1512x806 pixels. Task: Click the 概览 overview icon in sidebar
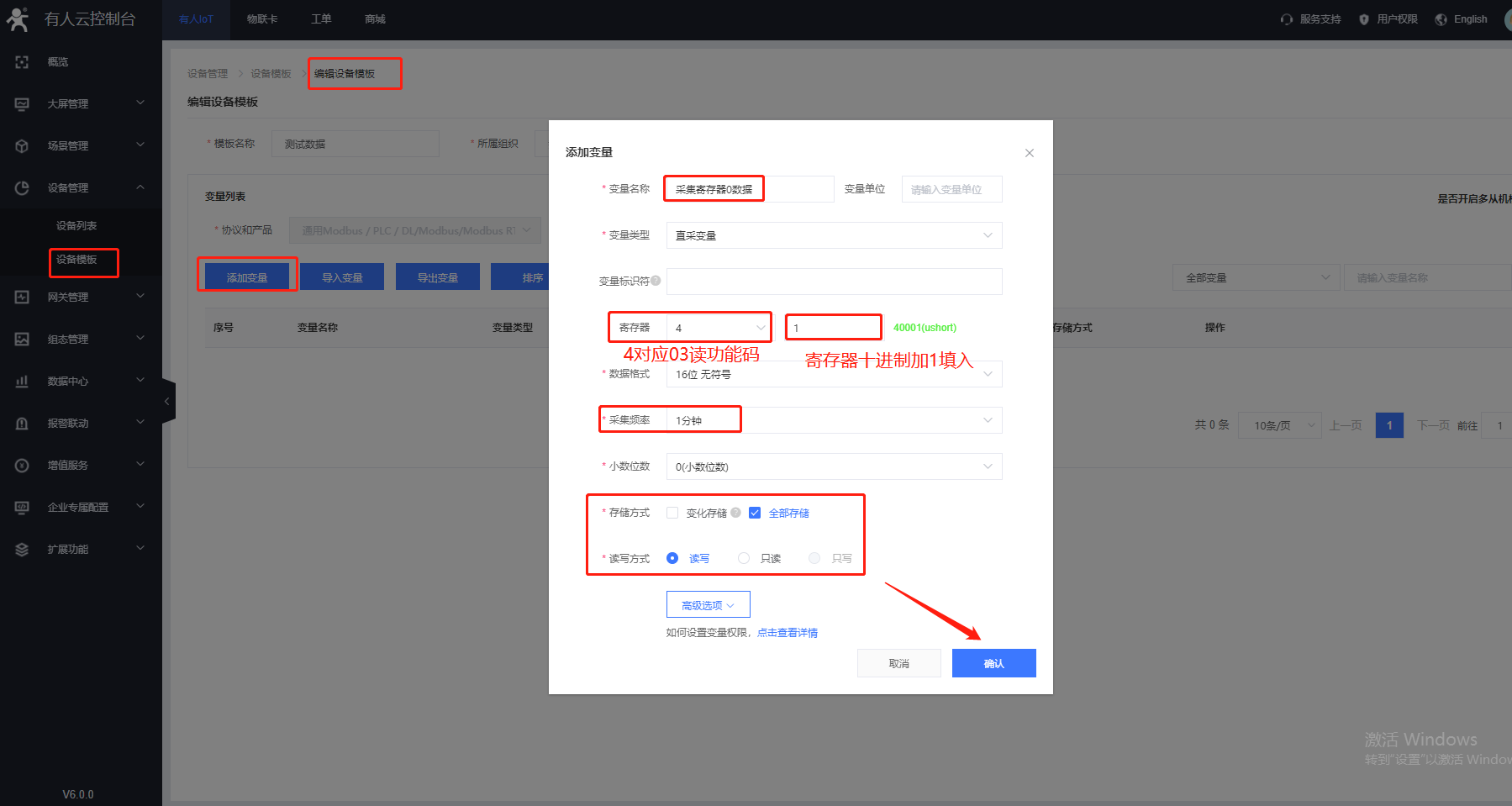pyautogui.click(x=22, y=62)
